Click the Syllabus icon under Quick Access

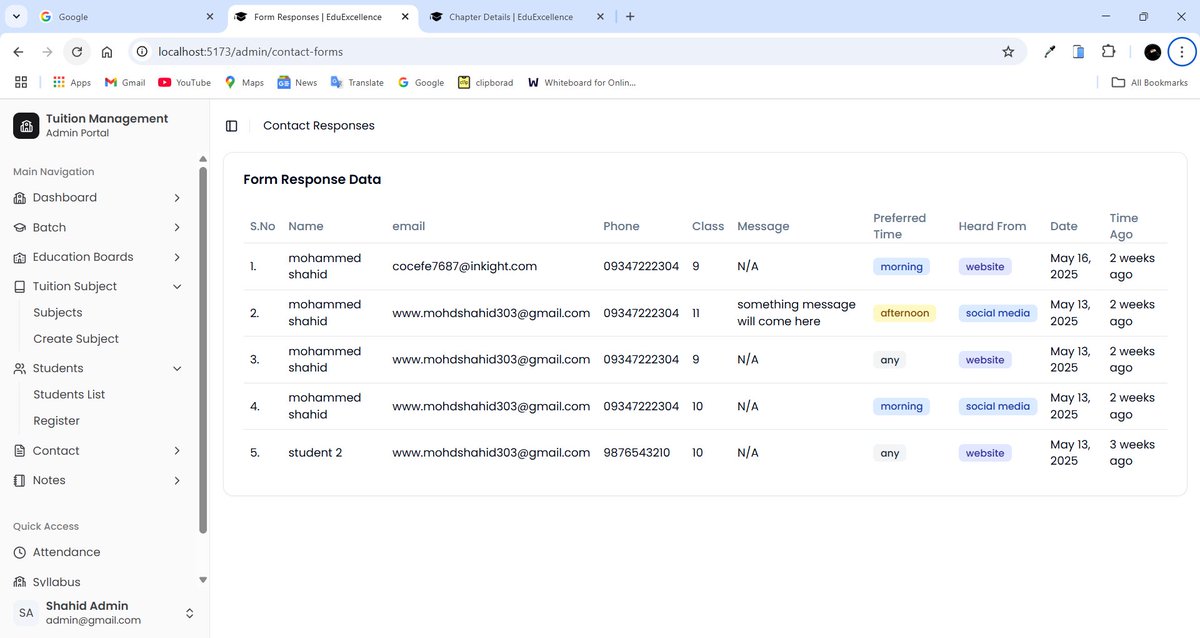click(x=20, y=581)
